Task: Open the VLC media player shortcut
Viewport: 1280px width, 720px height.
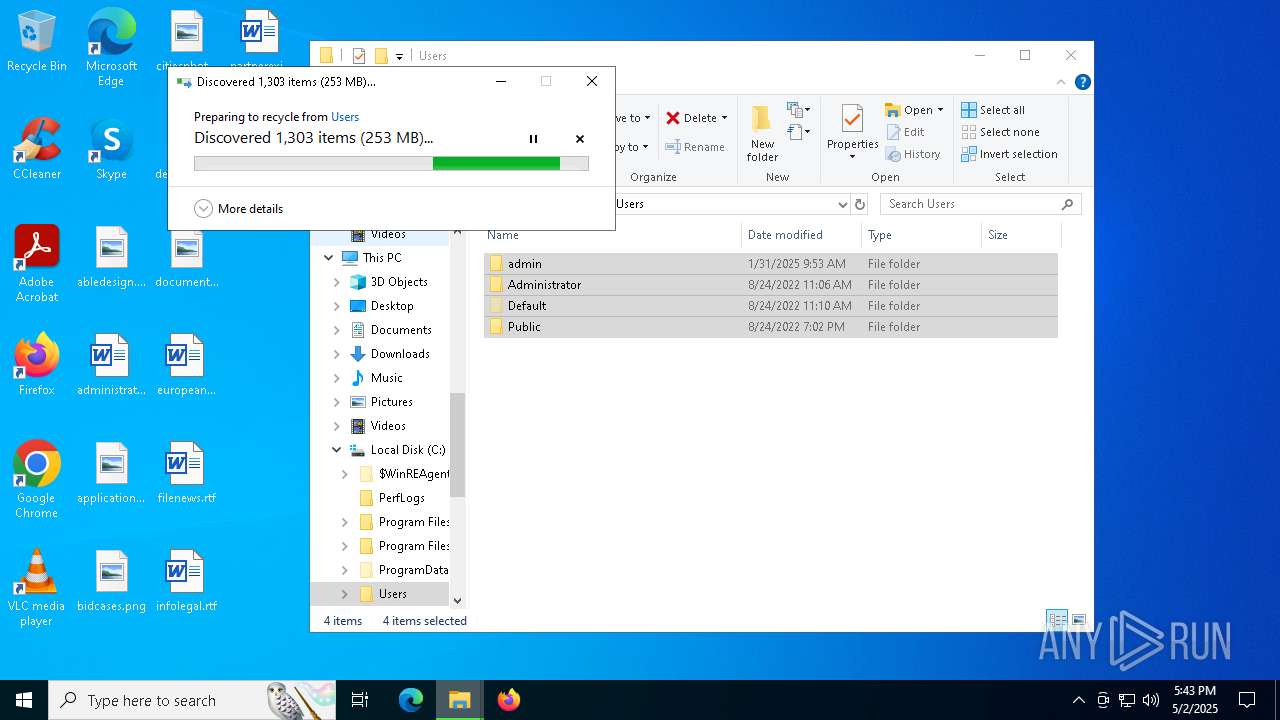Action: click(36, 588)
